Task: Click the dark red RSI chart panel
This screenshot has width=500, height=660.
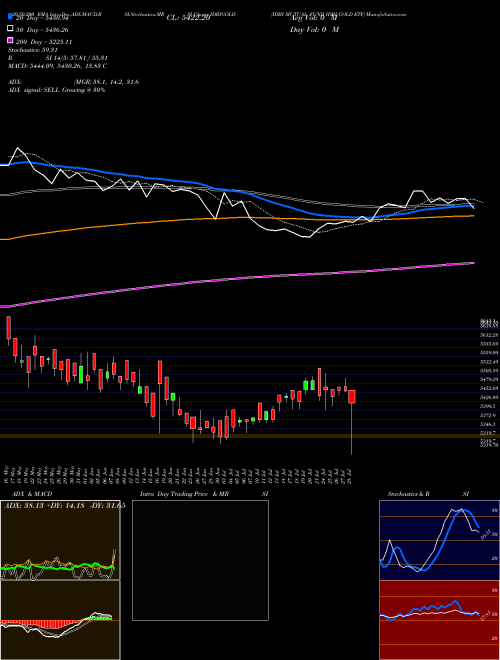Action: coord(439,620)
